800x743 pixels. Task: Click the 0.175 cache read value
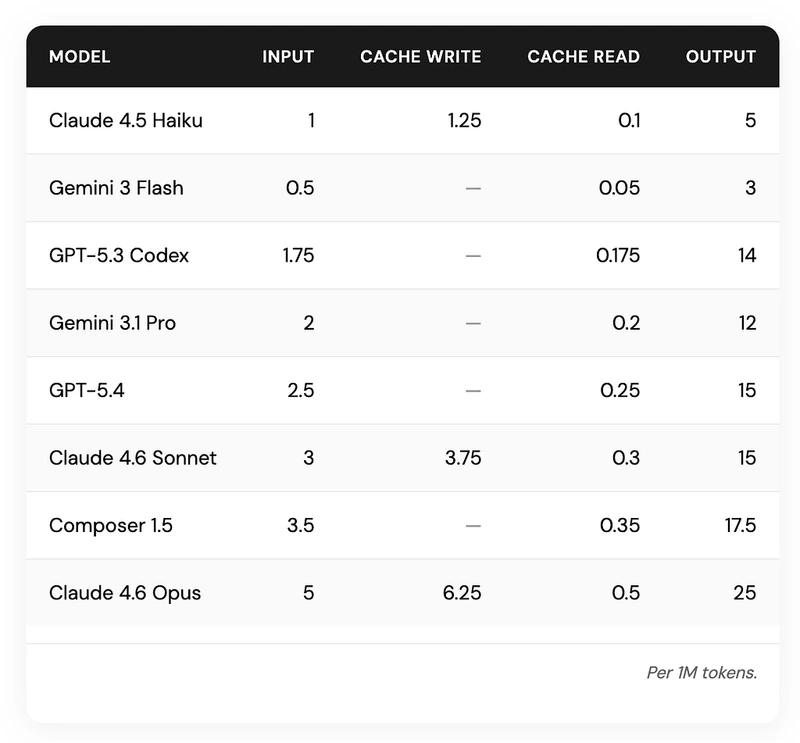(618, 256)
